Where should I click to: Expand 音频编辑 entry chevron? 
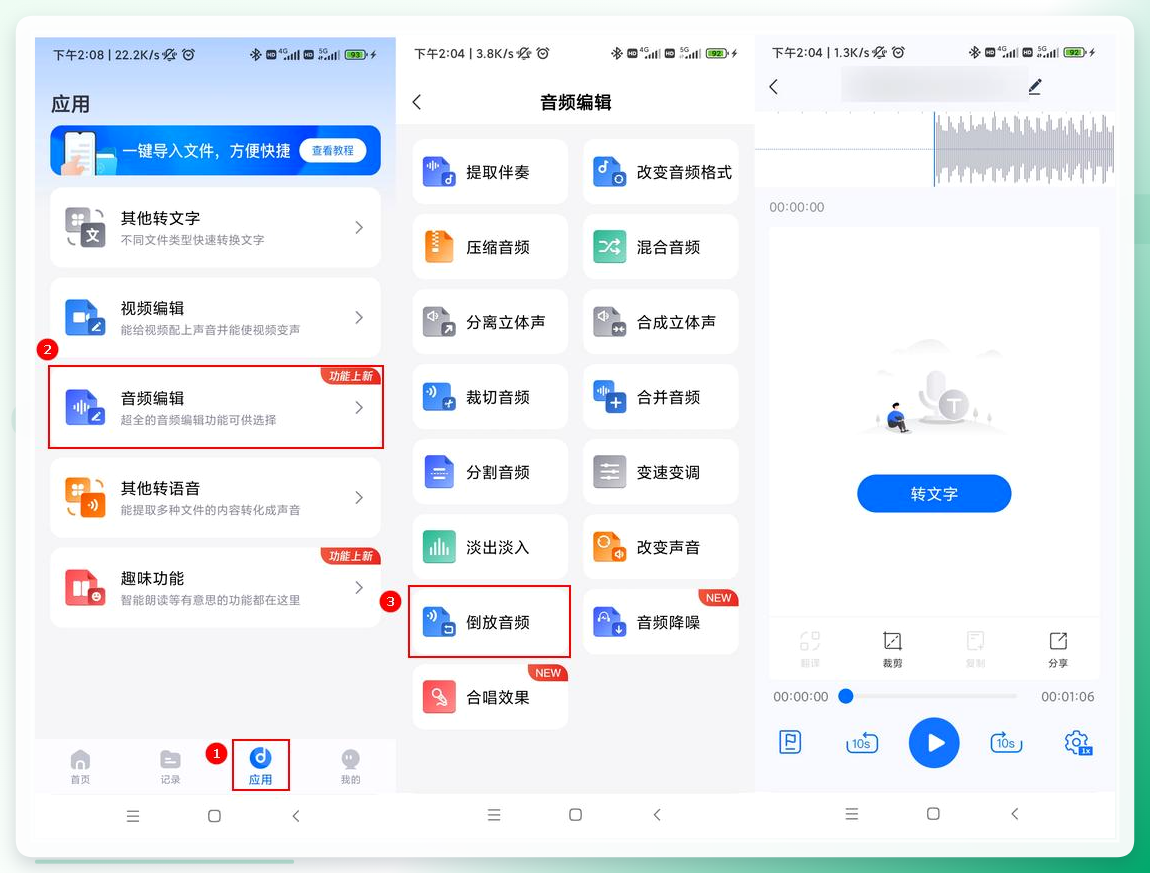coord(359,407)
